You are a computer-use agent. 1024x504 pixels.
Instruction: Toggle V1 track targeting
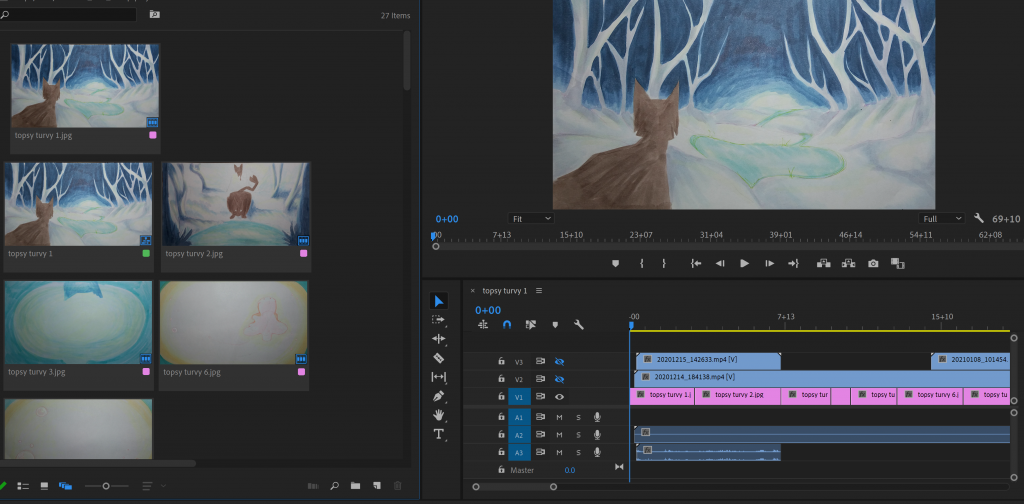(x=519, y=396)
